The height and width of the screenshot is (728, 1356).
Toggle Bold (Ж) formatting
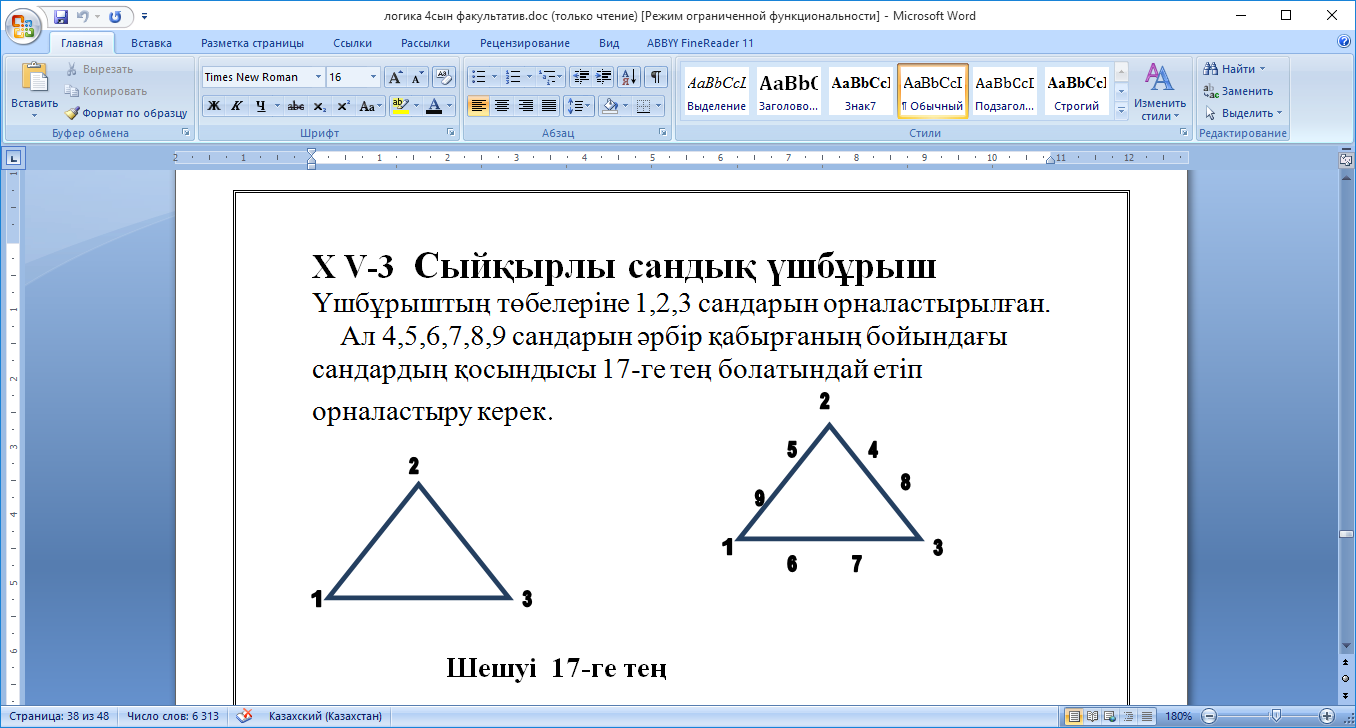pos(214,106)
